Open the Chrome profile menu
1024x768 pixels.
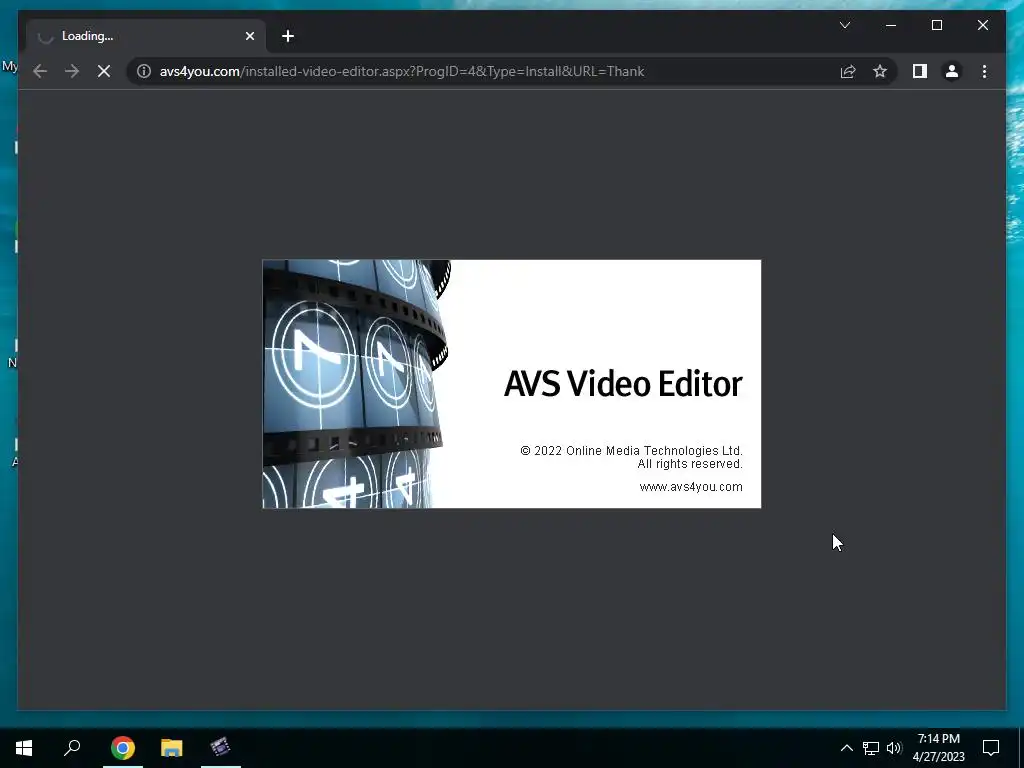click(952, 71)
